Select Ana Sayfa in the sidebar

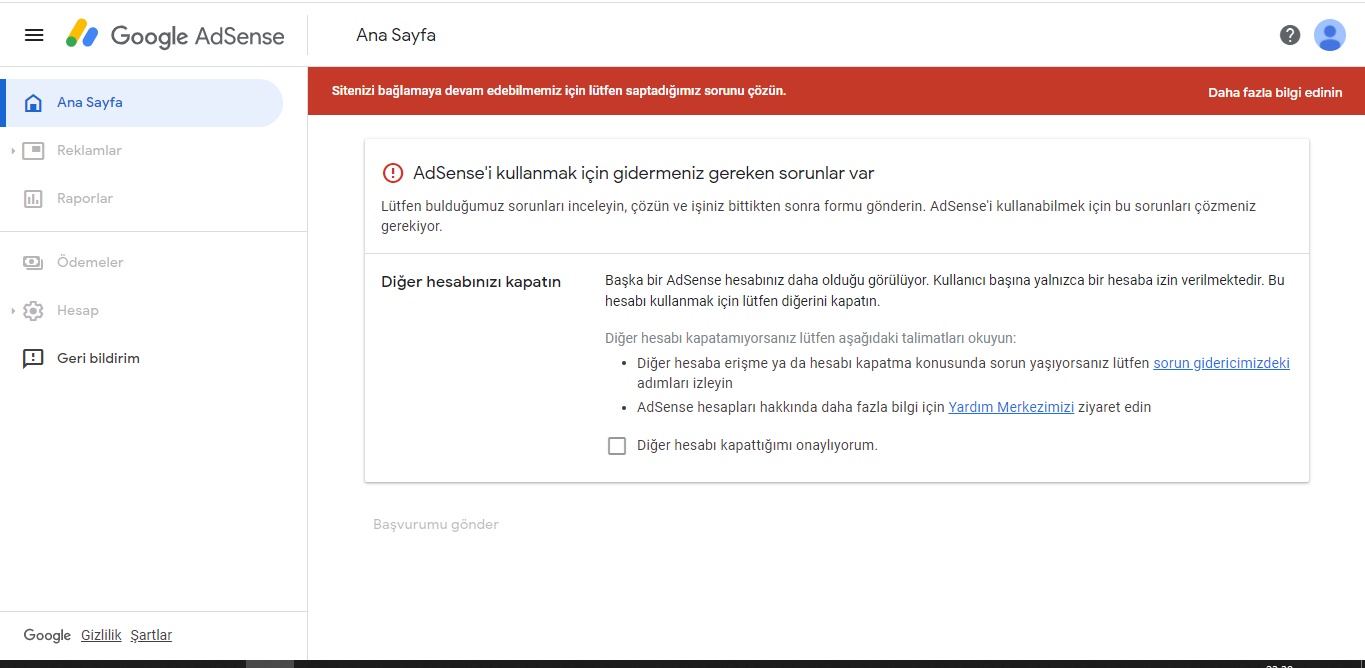pos(142,103)
